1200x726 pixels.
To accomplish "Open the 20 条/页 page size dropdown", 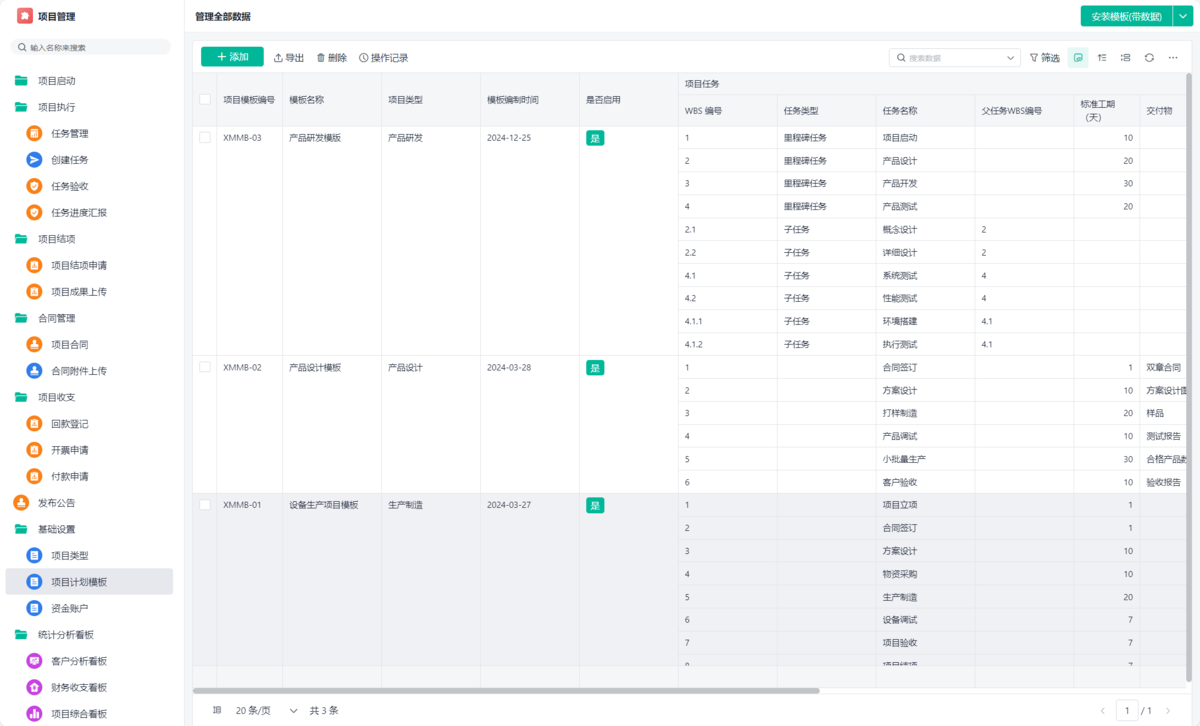I will pos(267,710).
